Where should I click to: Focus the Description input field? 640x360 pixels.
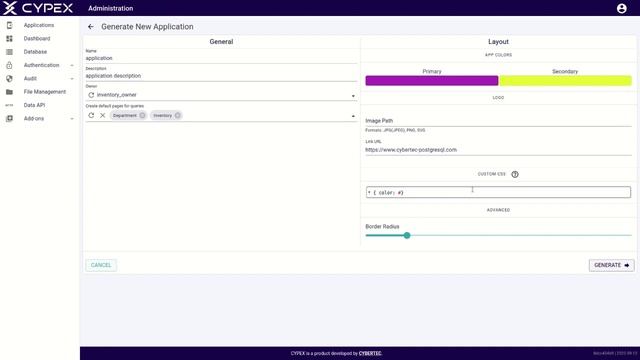221,76
